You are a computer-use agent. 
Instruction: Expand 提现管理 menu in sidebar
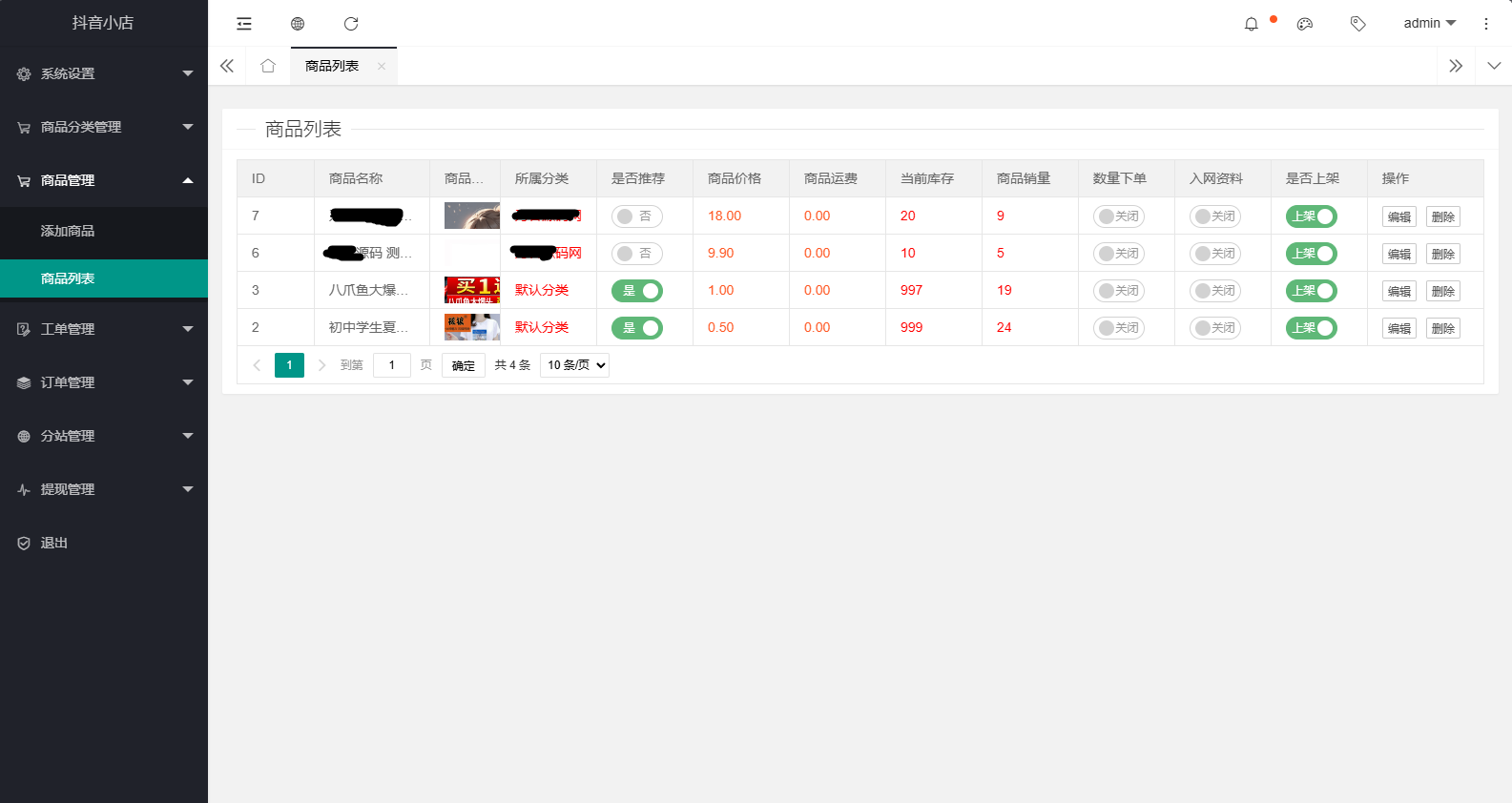tap(104, 489)
